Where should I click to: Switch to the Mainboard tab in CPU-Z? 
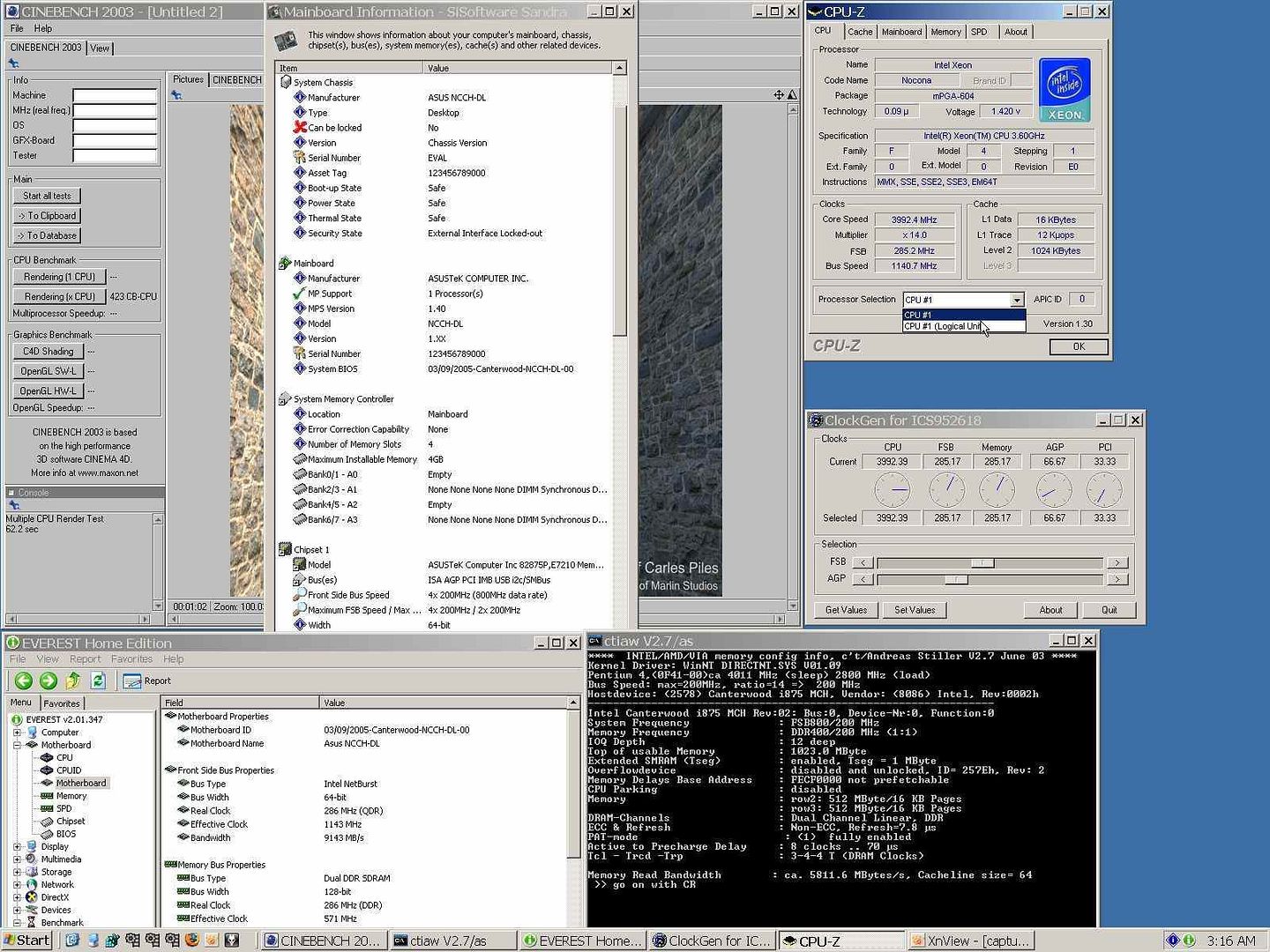[x=901, y=32]
